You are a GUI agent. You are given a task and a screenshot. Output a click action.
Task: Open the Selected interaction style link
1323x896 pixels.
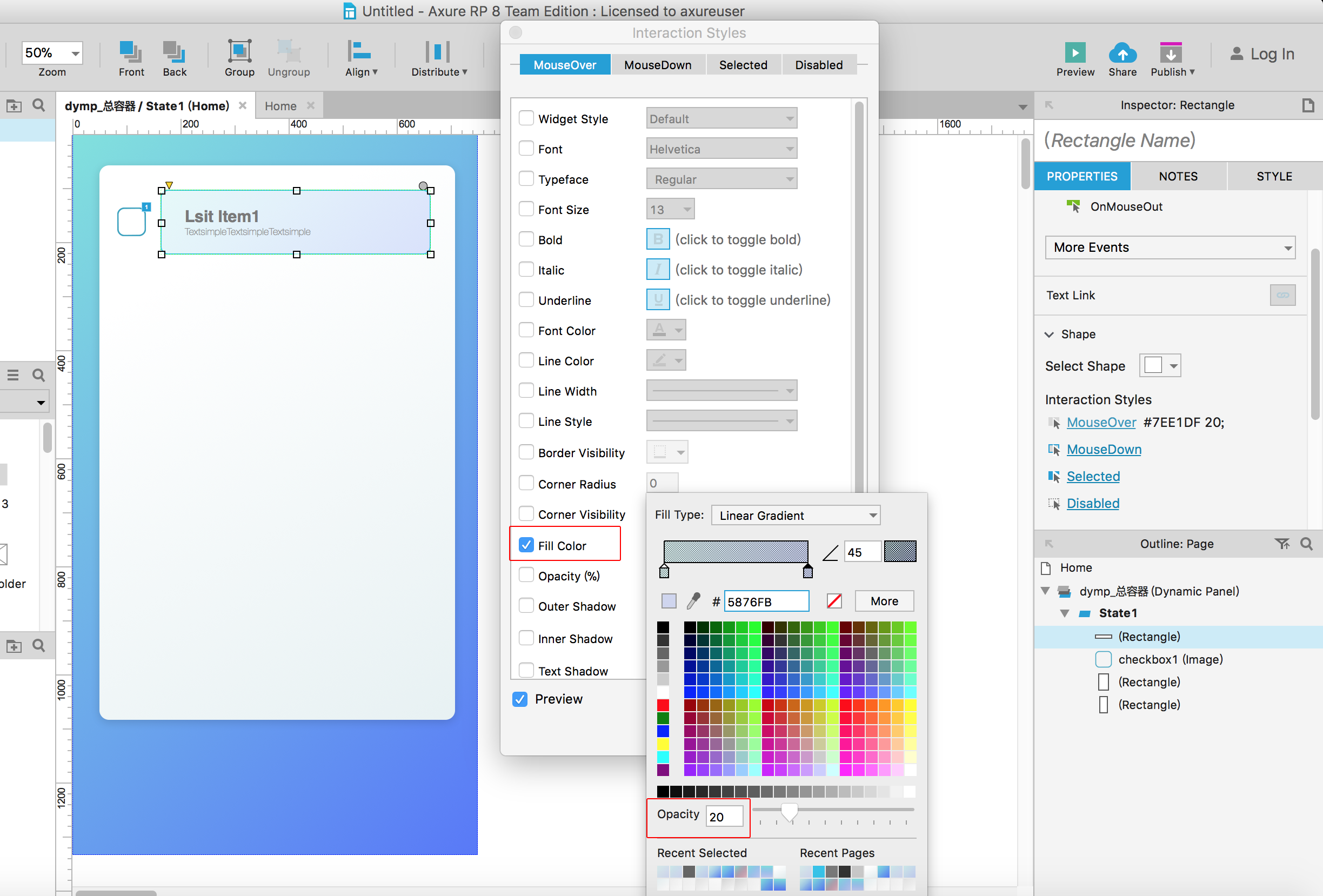point(1092,477)
